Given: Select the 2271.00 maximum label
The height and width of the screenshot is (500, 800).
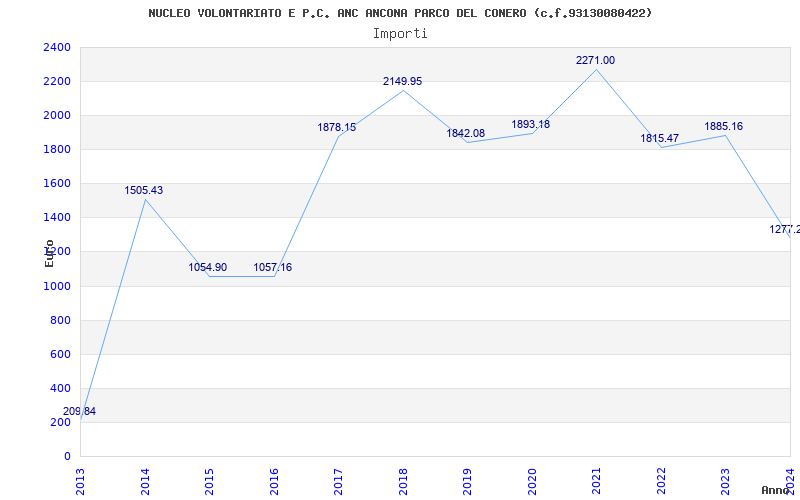Looking at the screenshot, I should pos(595,60).
